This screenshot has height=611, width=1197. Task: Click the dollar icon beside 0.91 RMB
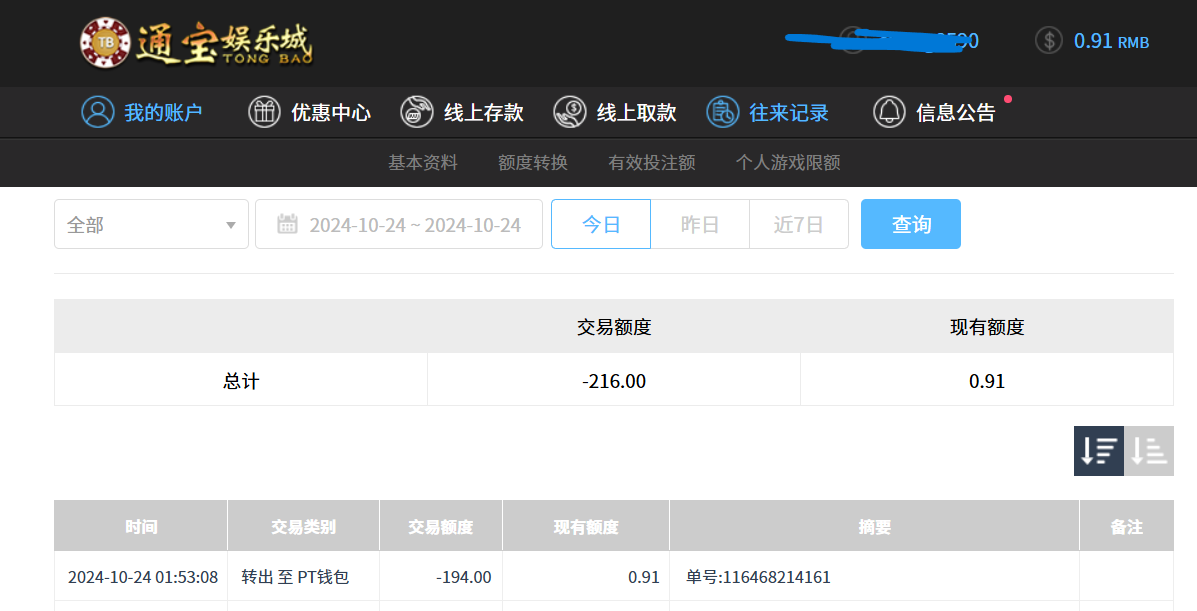1049,41
